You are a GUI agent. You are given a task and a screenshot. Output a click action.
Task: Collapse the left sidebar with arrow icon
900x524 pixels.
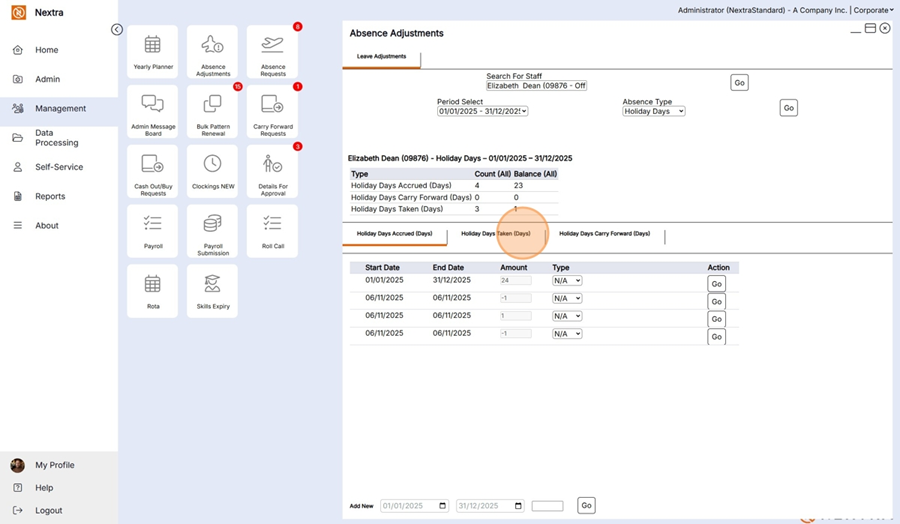117,30
